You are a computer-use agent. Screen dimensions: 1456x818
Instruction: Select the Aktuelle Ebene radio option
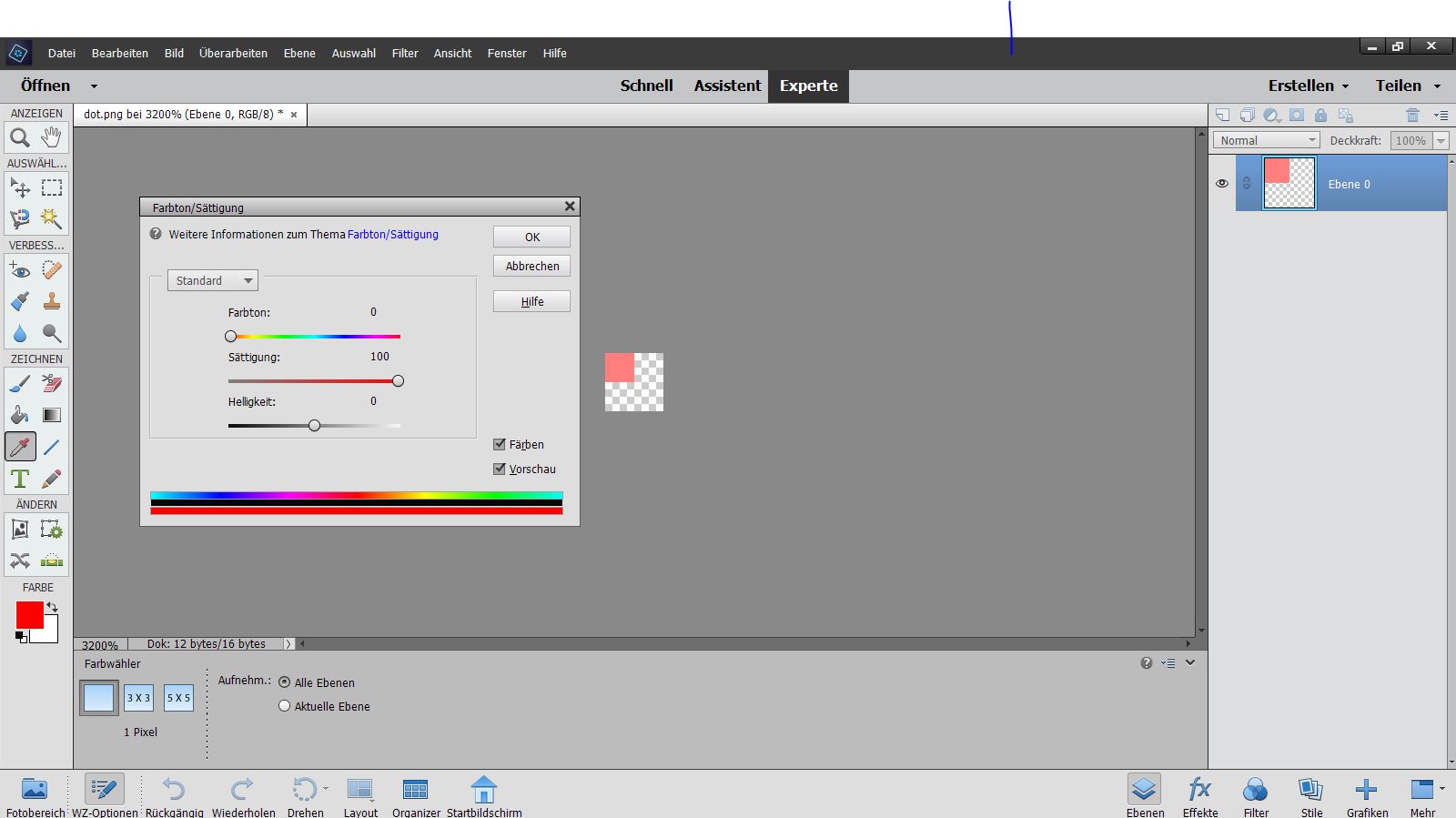pos(285,706)
